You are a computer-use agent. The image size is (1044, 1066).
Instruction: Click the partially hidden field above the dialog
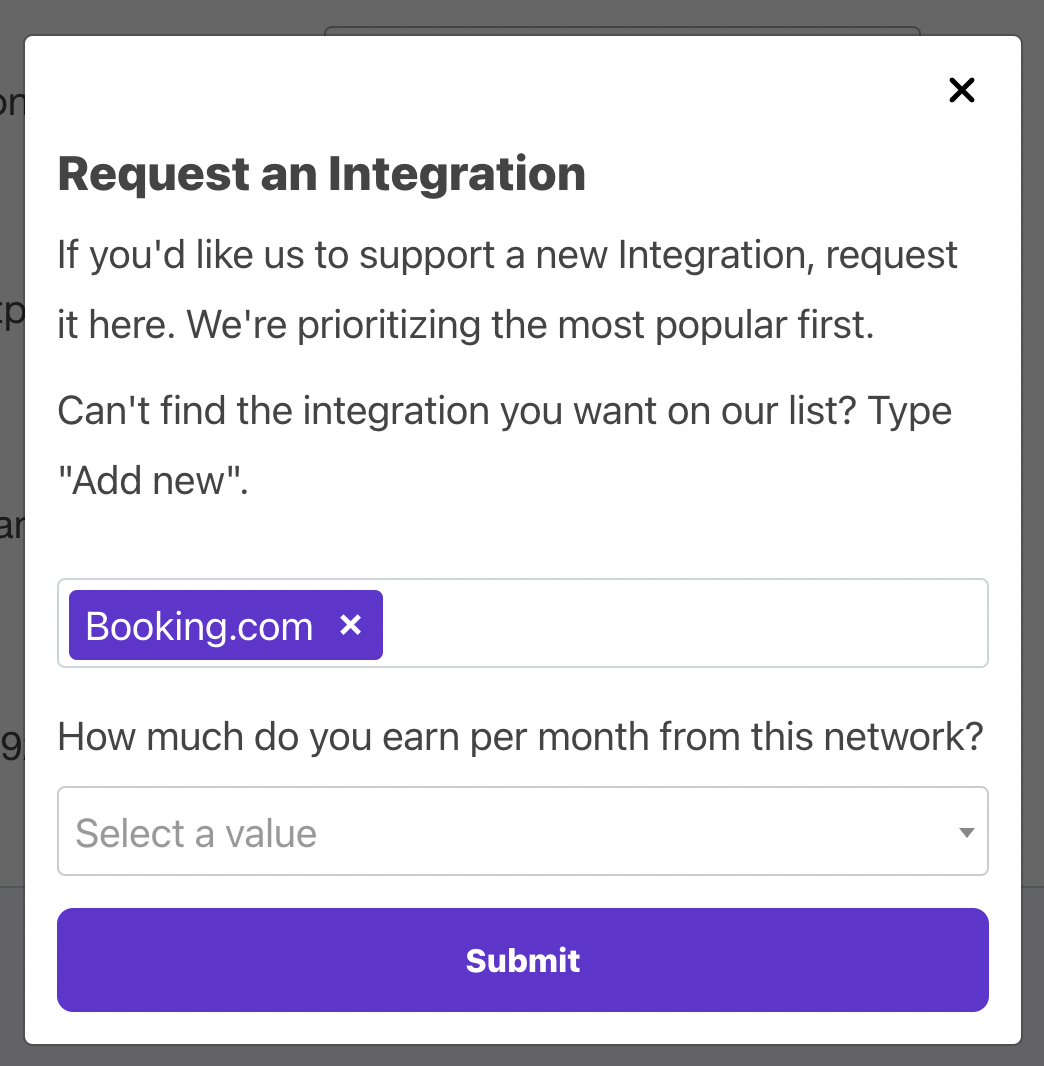click(x=622, y=31)
